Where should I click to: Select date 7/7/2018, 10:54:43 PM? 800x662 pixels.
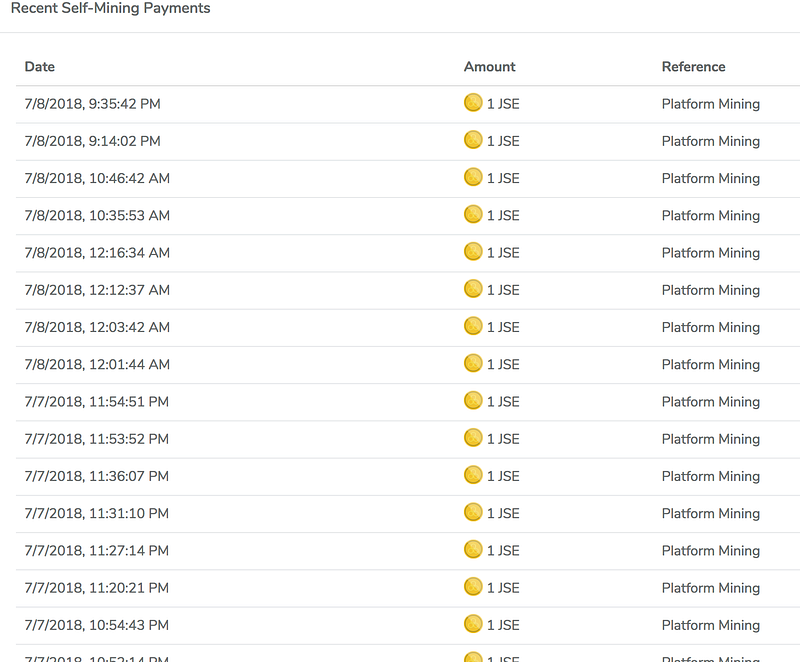click(x=96, y=625)
